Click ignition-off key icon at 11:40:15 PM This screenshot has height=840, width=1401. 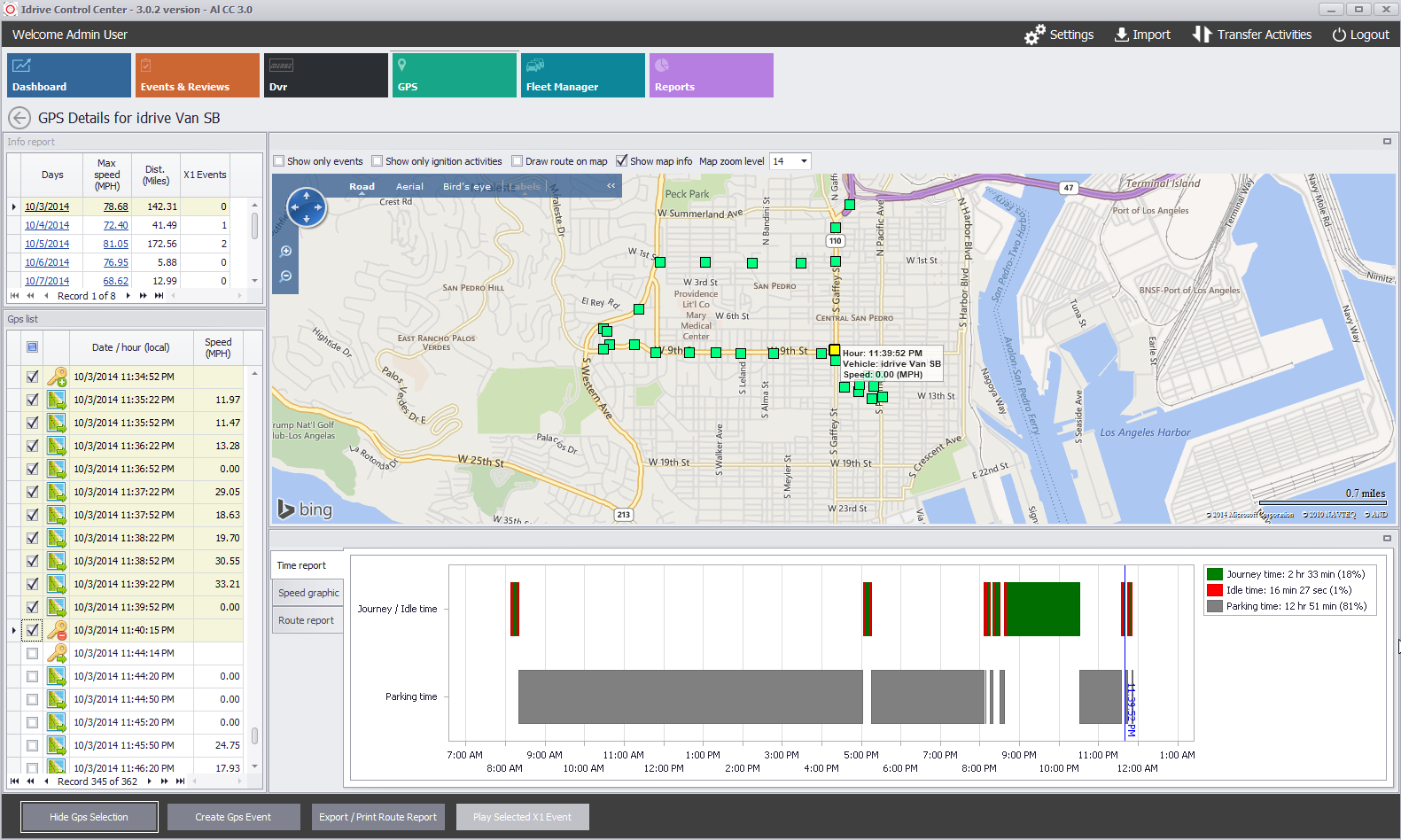pyautogui.click(x=57, y=630)
